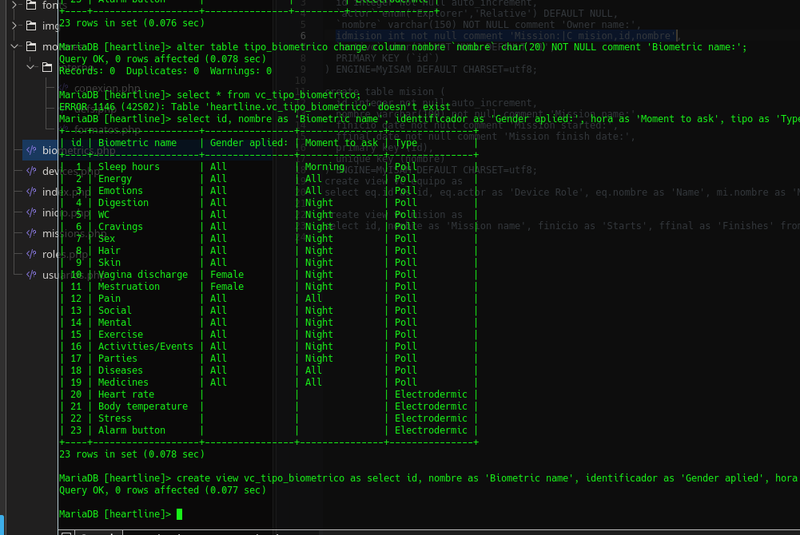
Task: Click editor line number 6 in the background
Action: tap(303, 36)
